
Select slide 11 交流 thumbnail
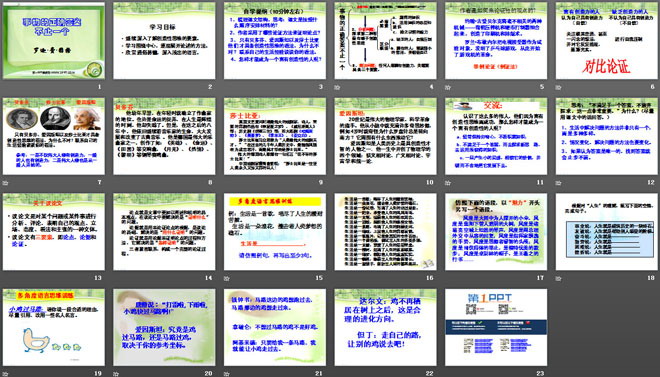(496, 136)
